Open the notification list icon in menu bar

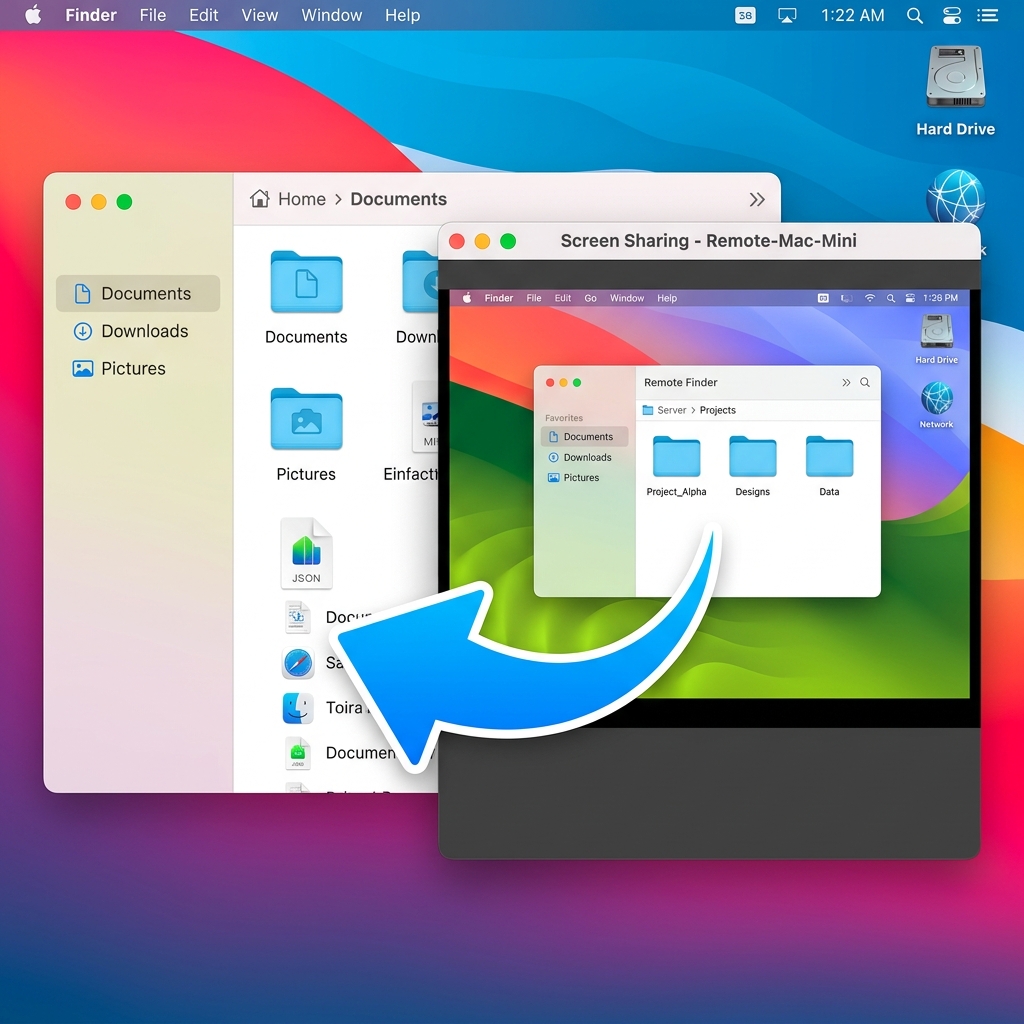point(987,15)
